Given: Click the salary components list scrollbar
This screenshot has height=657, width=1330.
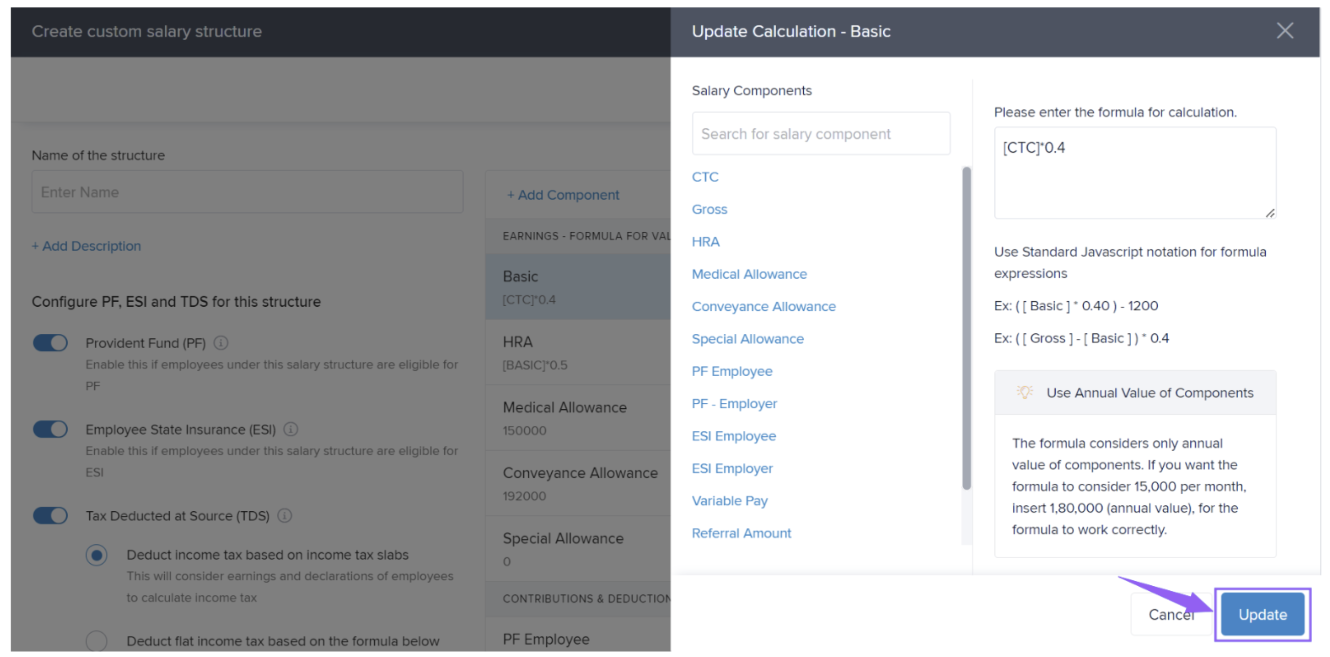Looking at the screenshot, I should point(966,330).
